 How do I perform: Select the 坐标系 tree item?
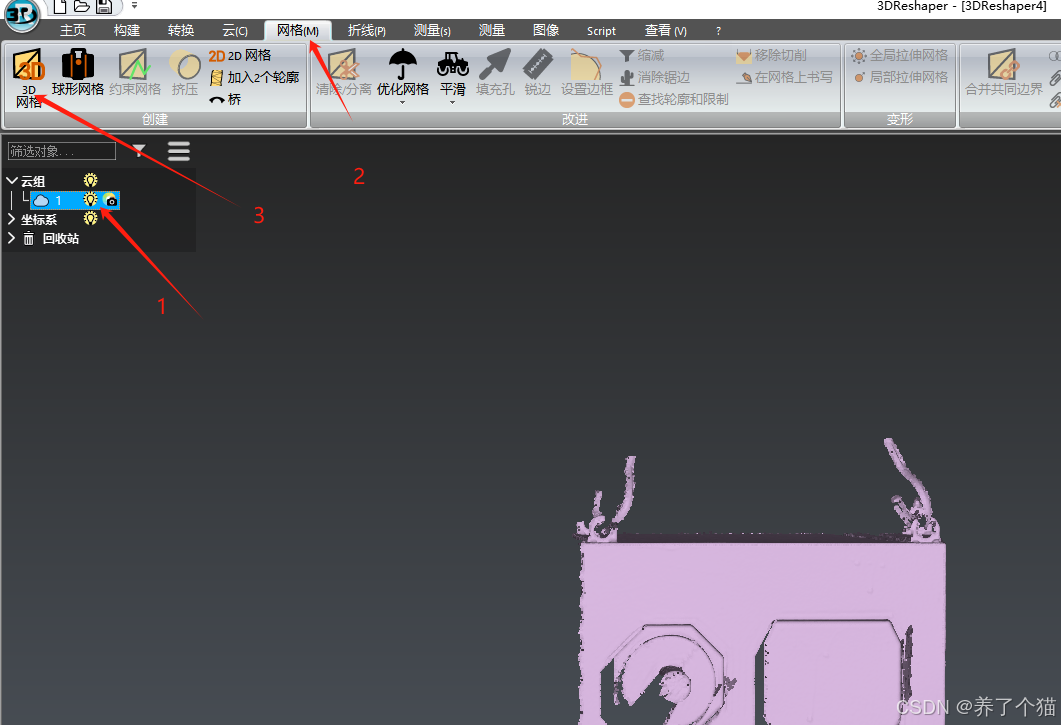39,219
